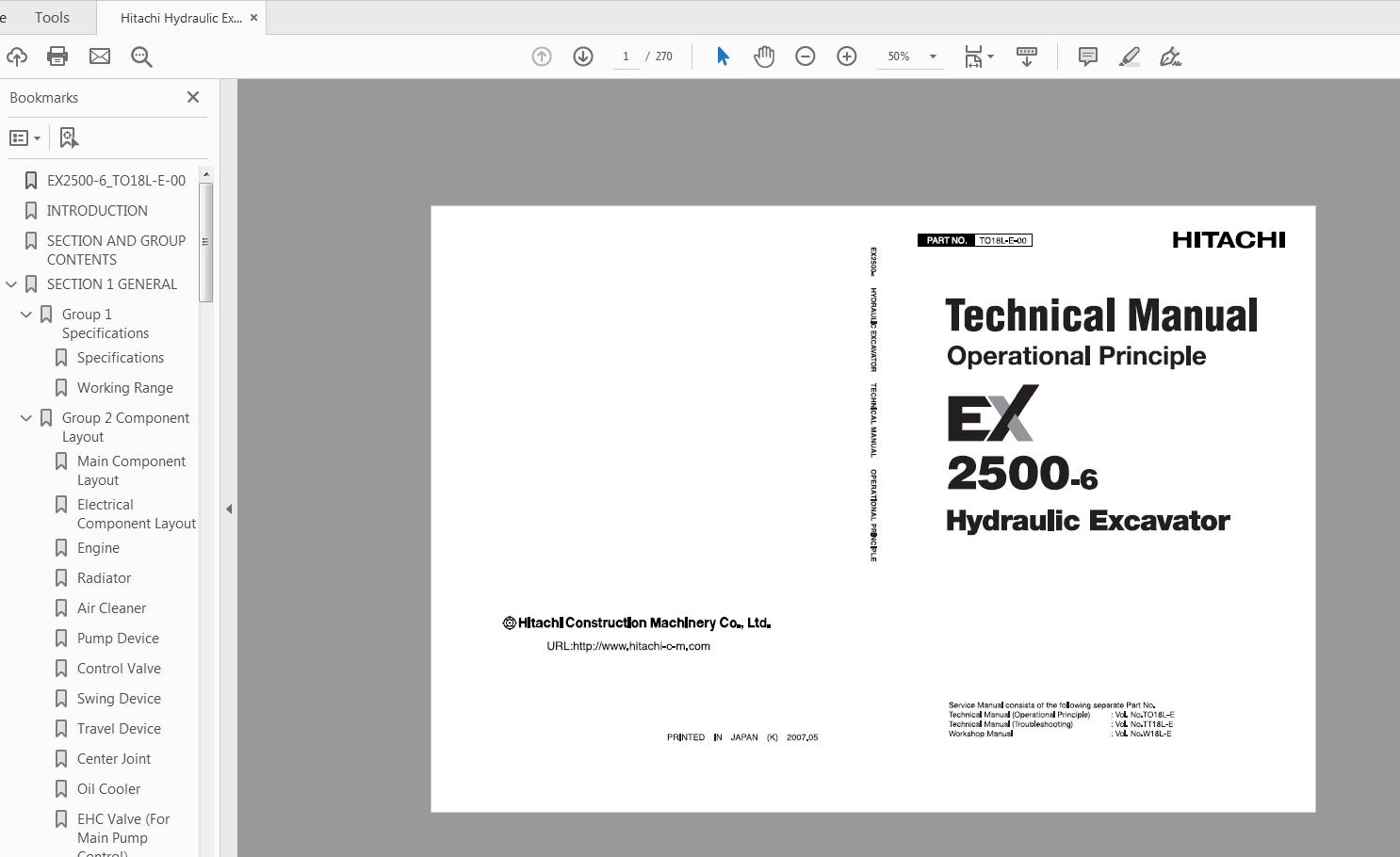Open bookmark options dropdown arrow

tap(37, 137)
